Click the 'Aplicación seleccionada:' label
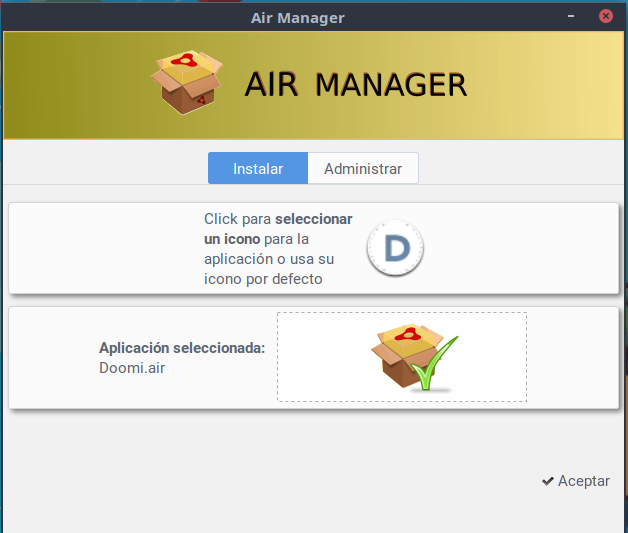This screenshot has width=628, height=533. (x=182, y=348)
